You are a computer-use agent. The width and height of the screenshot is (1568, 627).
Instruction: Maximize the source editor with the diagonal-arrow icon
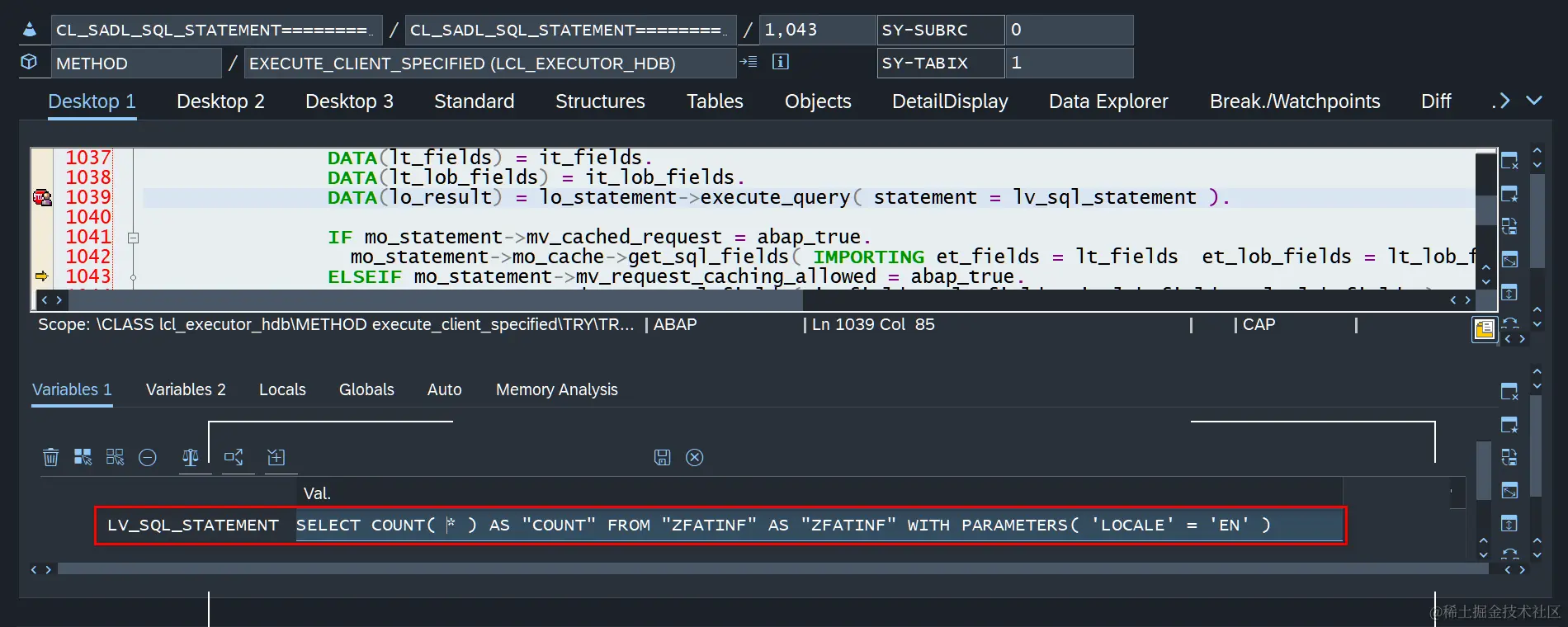[1509, 260]
